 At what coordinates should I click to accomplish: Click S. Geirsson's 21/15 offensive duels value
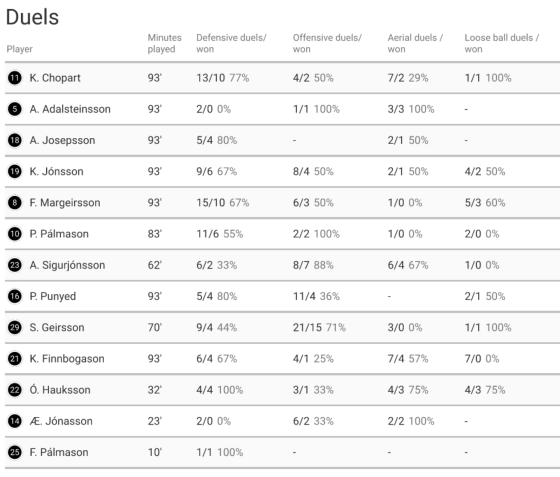pos(307,327)
